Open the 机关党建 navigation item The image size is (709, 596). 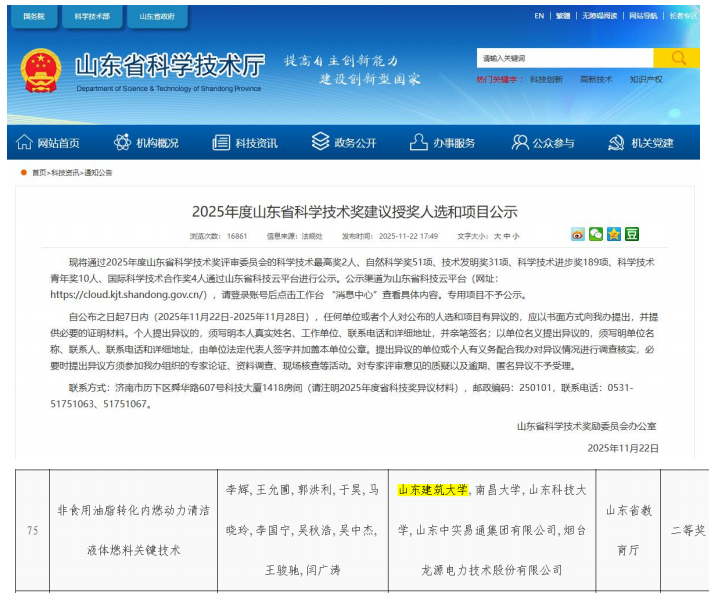pos(641,143)
